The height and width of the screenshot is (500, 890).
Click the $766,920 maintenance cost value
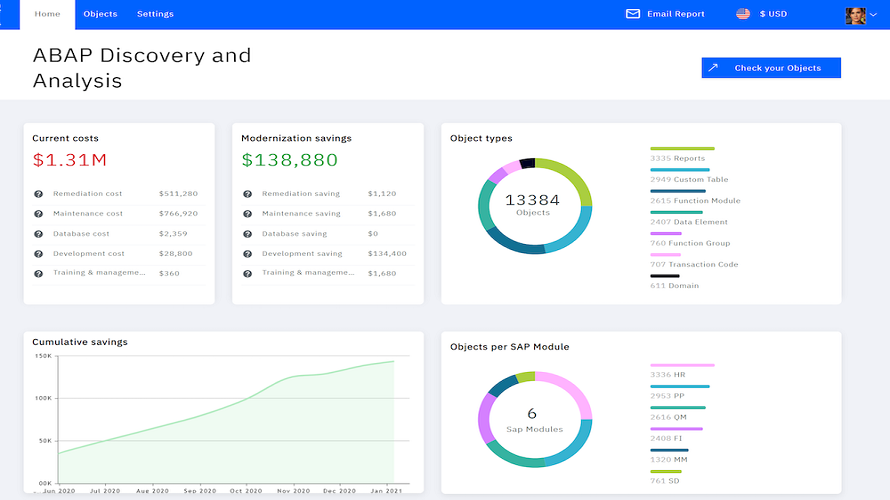(x=178, y=213)
